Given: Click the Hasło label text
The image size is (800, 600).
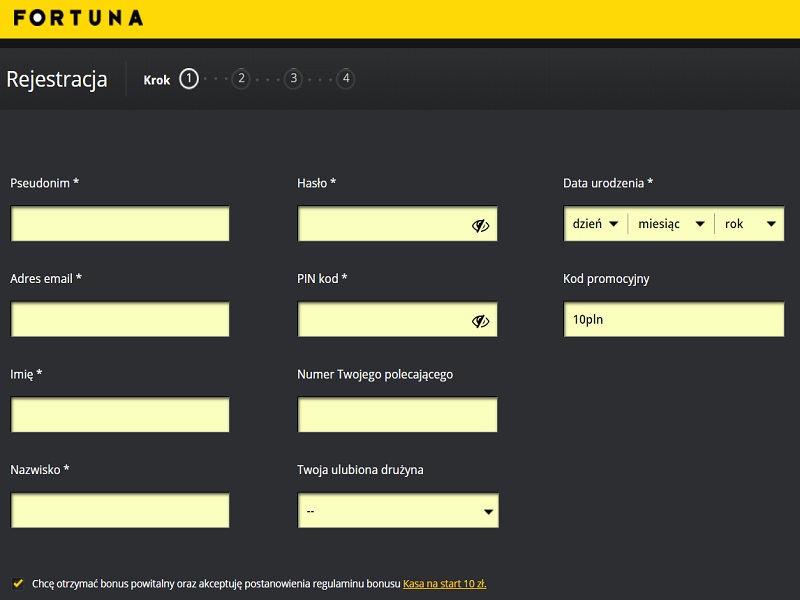Looking at the screenshot, I should coord(316,183).
